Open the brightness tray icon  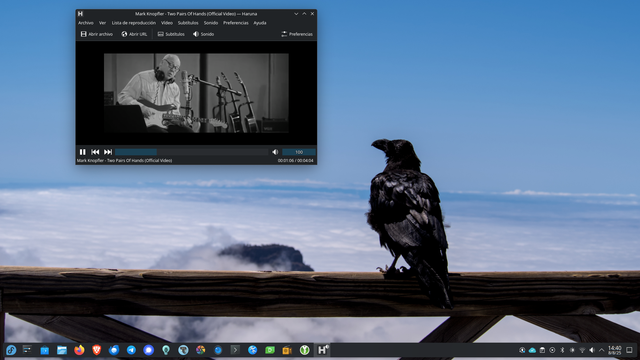[572, 350]
